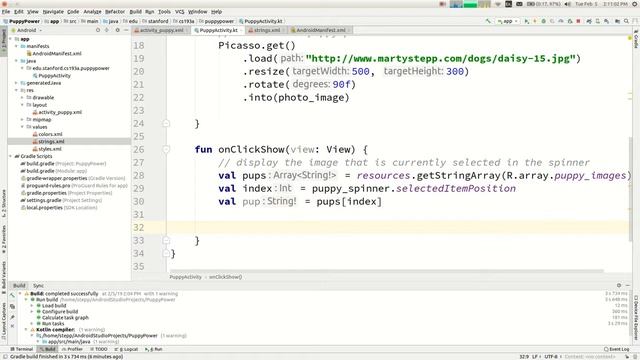Expand Load build node in Build output
The height and width of the screenshot is (360, 640).
(32, 306)
